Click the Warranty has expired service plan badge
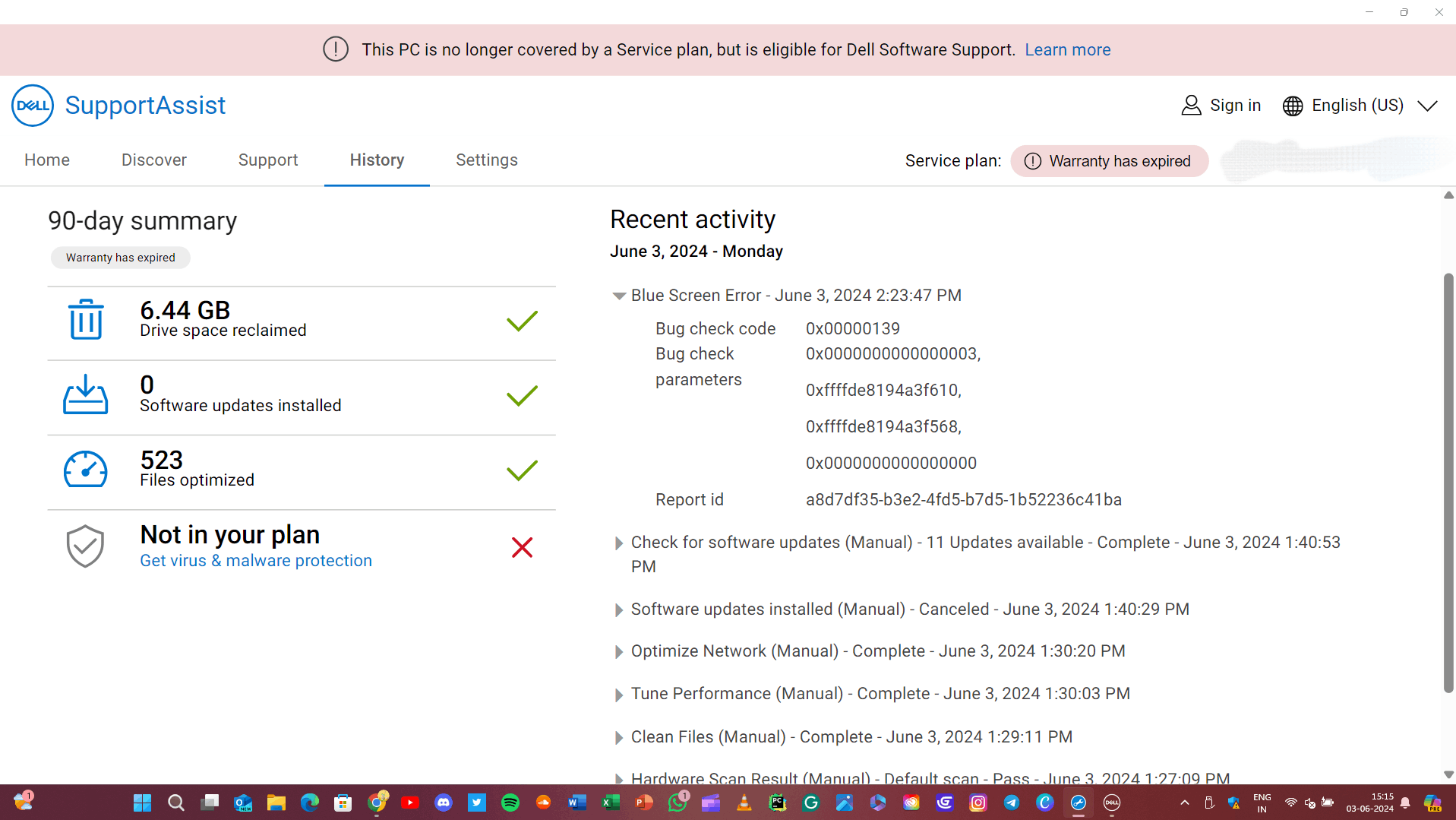Screen dimensions: 1456x820 click(1110, 161)
